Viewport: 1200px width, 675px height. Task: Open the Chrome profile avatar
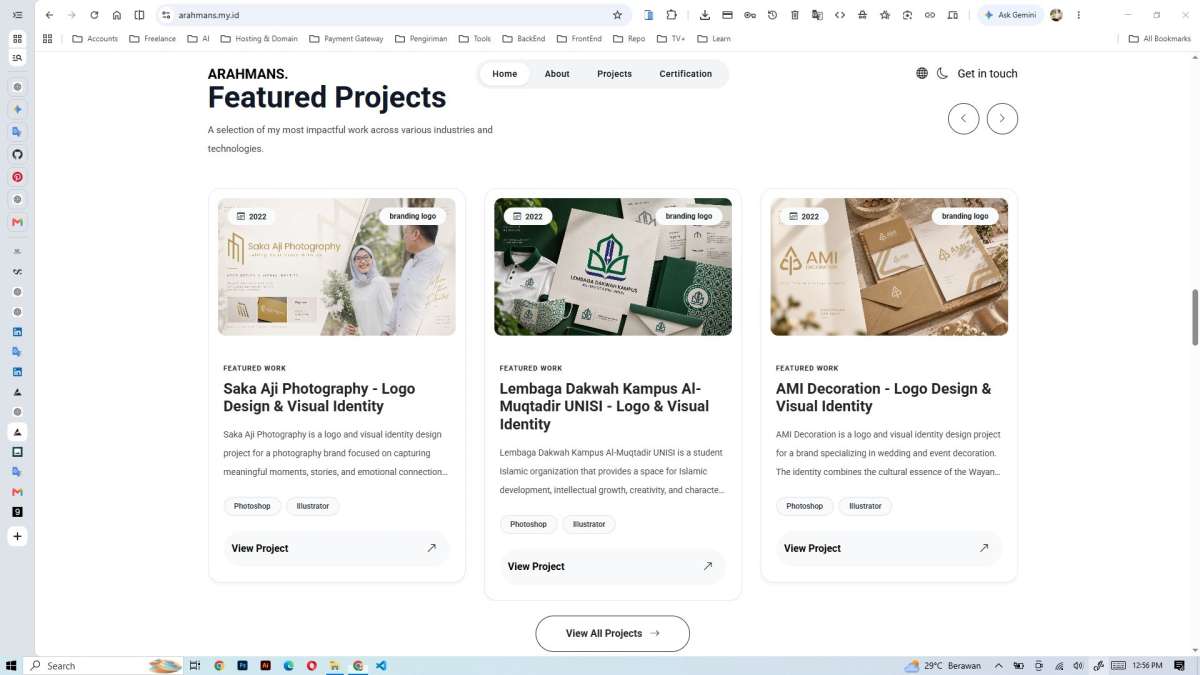click(x=1056, y=15)
